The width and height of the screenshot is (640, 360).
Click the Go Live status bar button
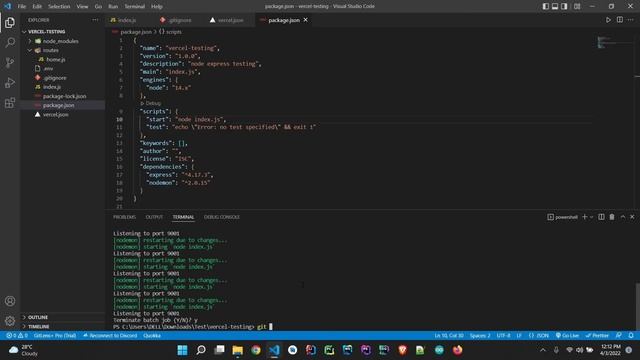tap(567, 336)
